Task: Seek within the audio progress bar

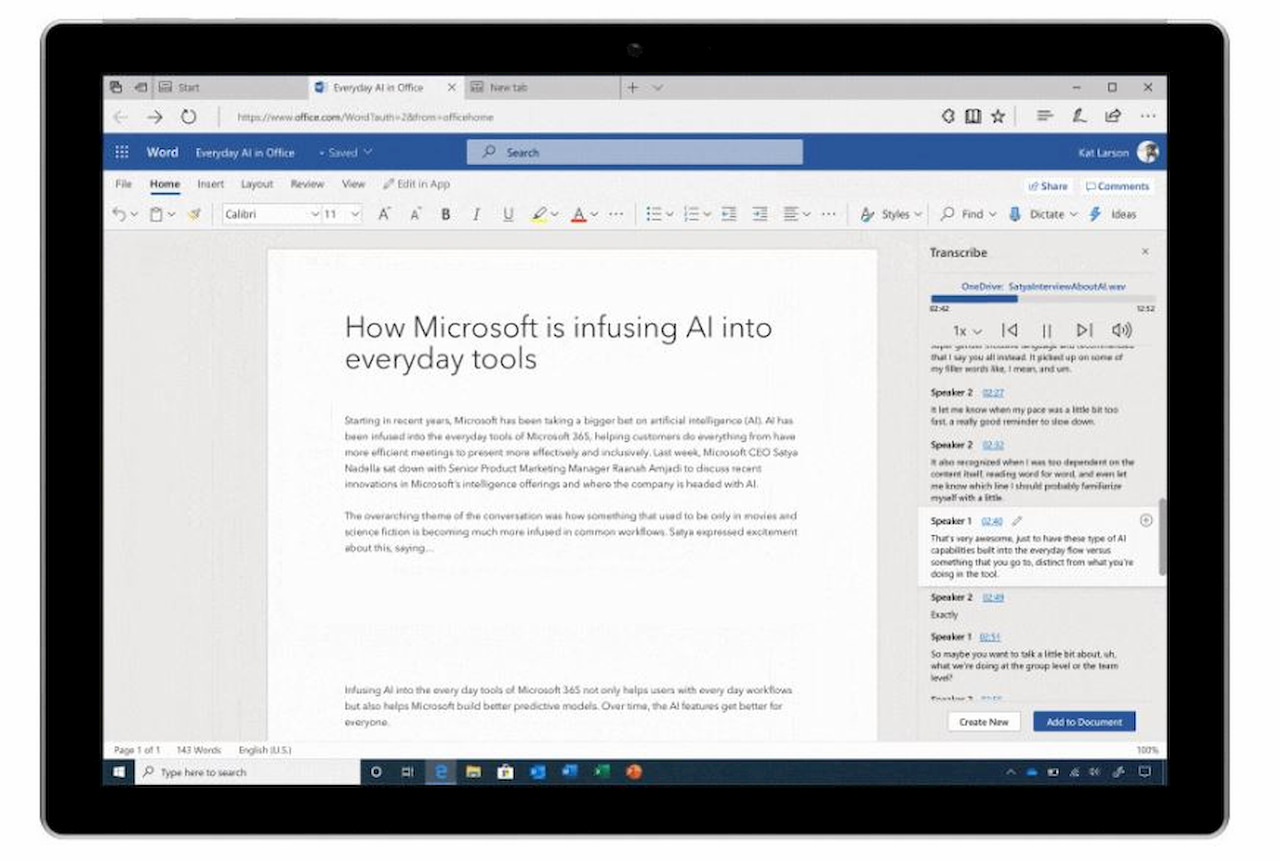Action: tap(1042, 298)
